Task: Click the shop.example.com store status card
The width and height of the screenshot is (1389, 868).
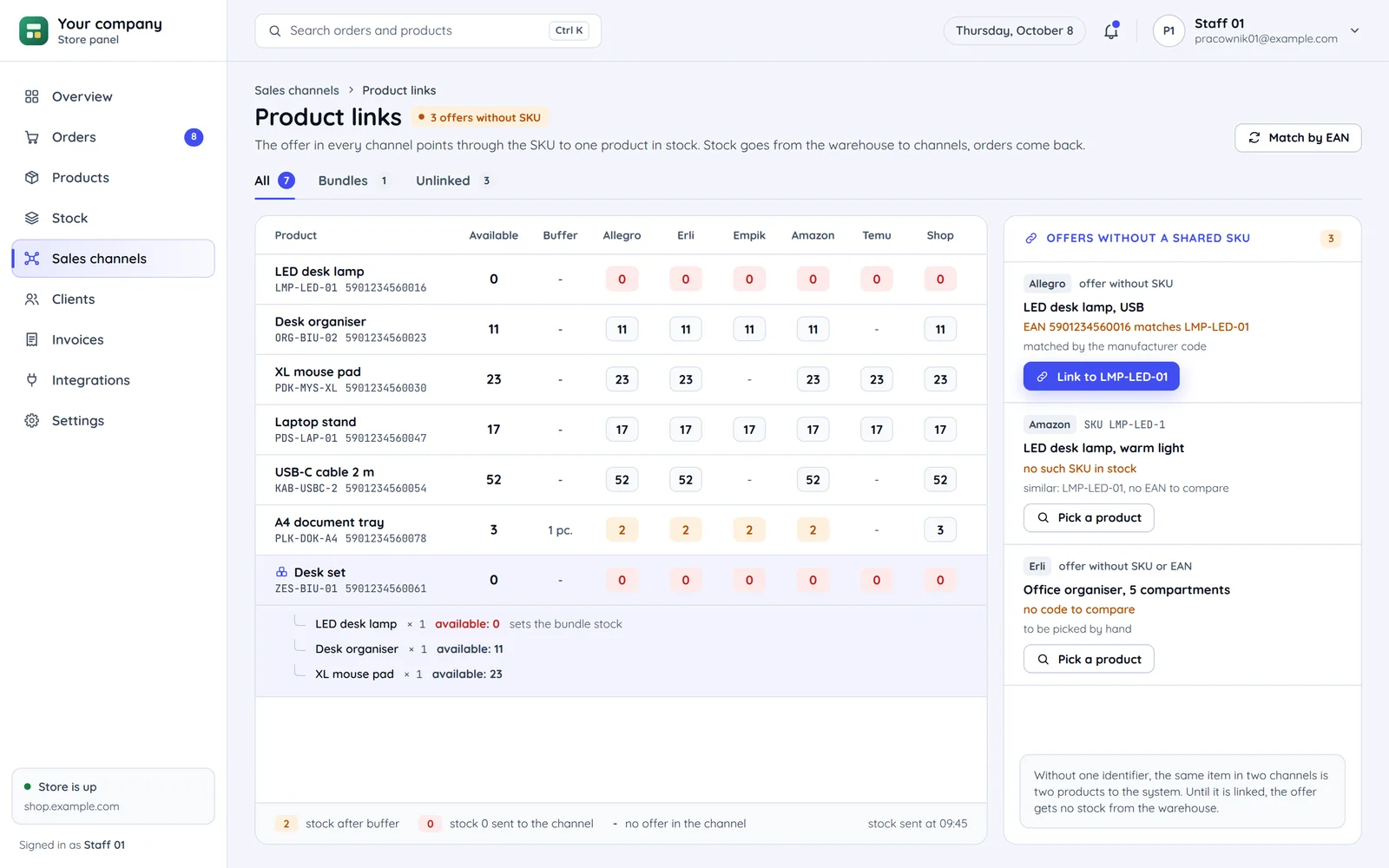Action: [113, 796]
